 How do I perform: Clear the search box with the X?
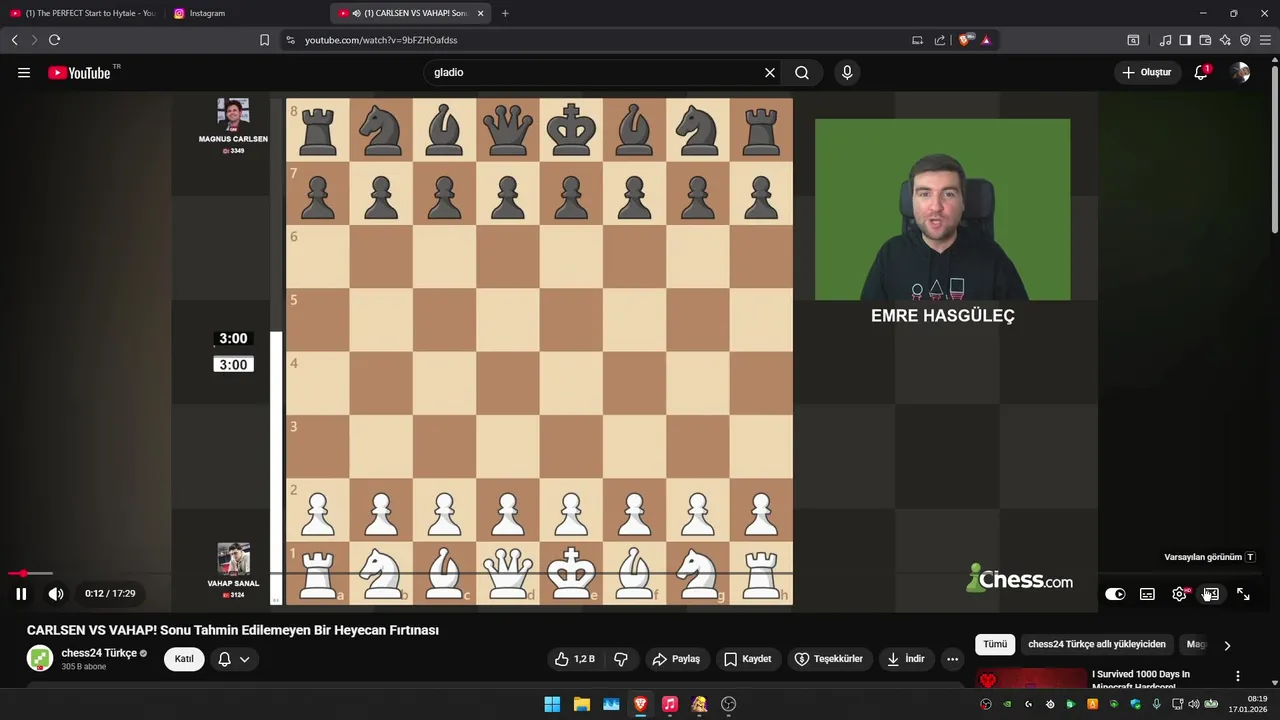tap(770, 72)
